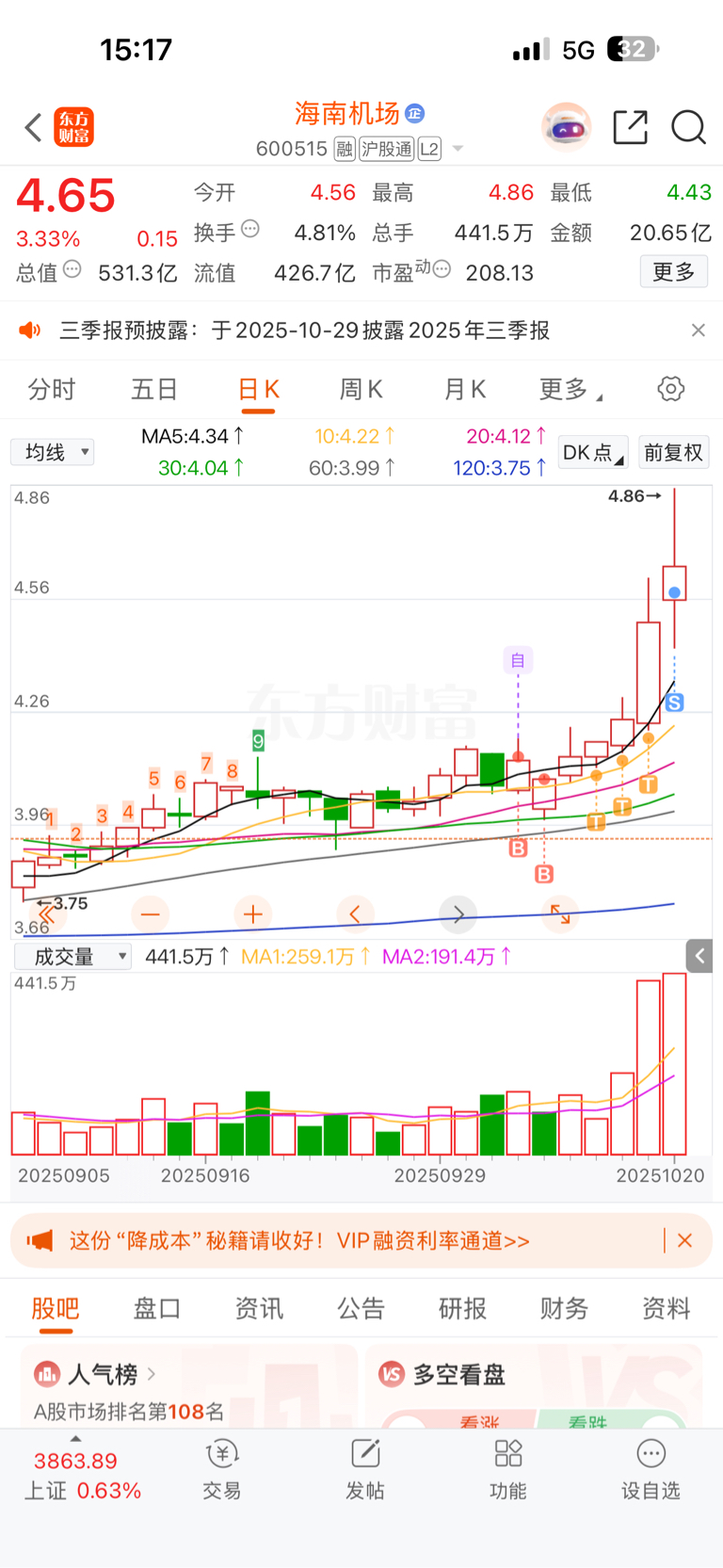The width and height of the screenshot is (723, 1568).
Task: Open the 三季报预披露 announcement text
Action: [305, 331]
